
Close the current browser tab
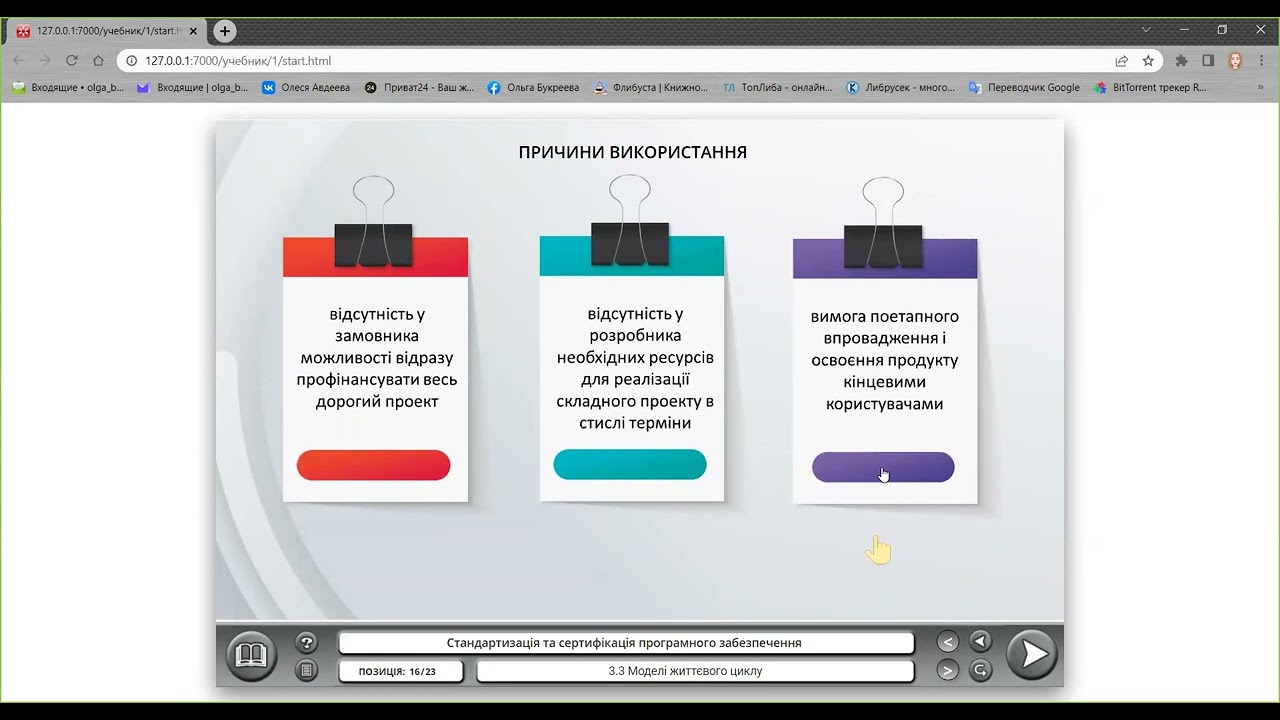click(x=193, y=31)
